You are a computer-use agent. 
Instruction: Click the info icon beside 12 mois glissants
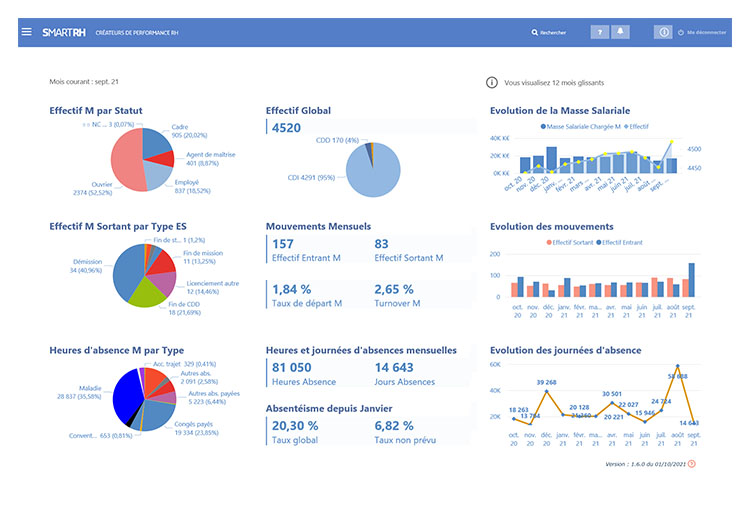[492, 82]
